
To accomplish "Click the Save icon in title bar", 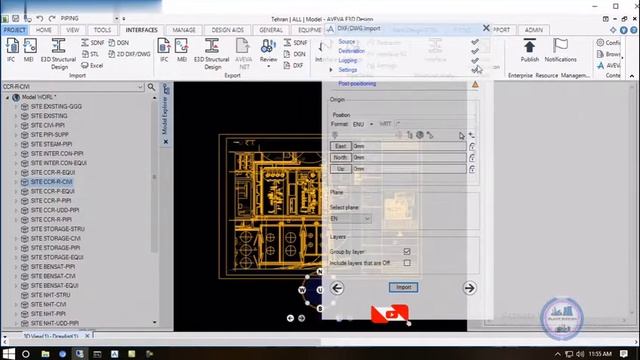I will (16, 18).
